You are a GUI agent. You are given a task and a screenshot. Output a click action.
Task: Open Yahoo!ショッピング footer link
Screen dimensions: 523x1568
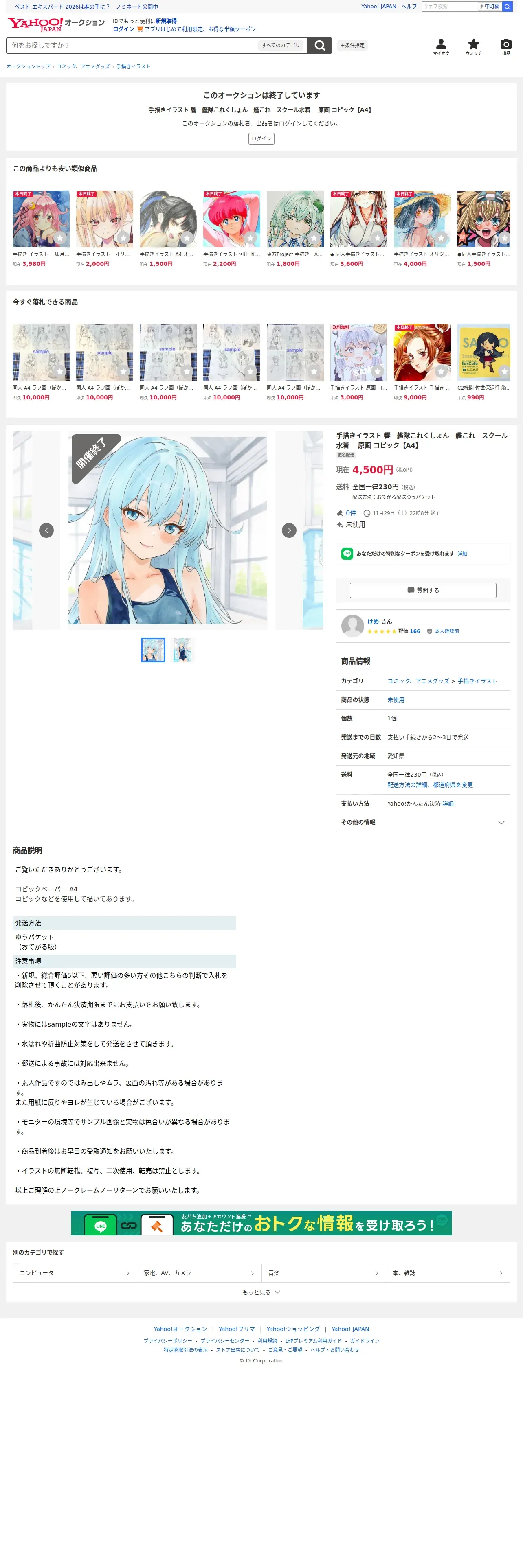(x=293, y=1329)
